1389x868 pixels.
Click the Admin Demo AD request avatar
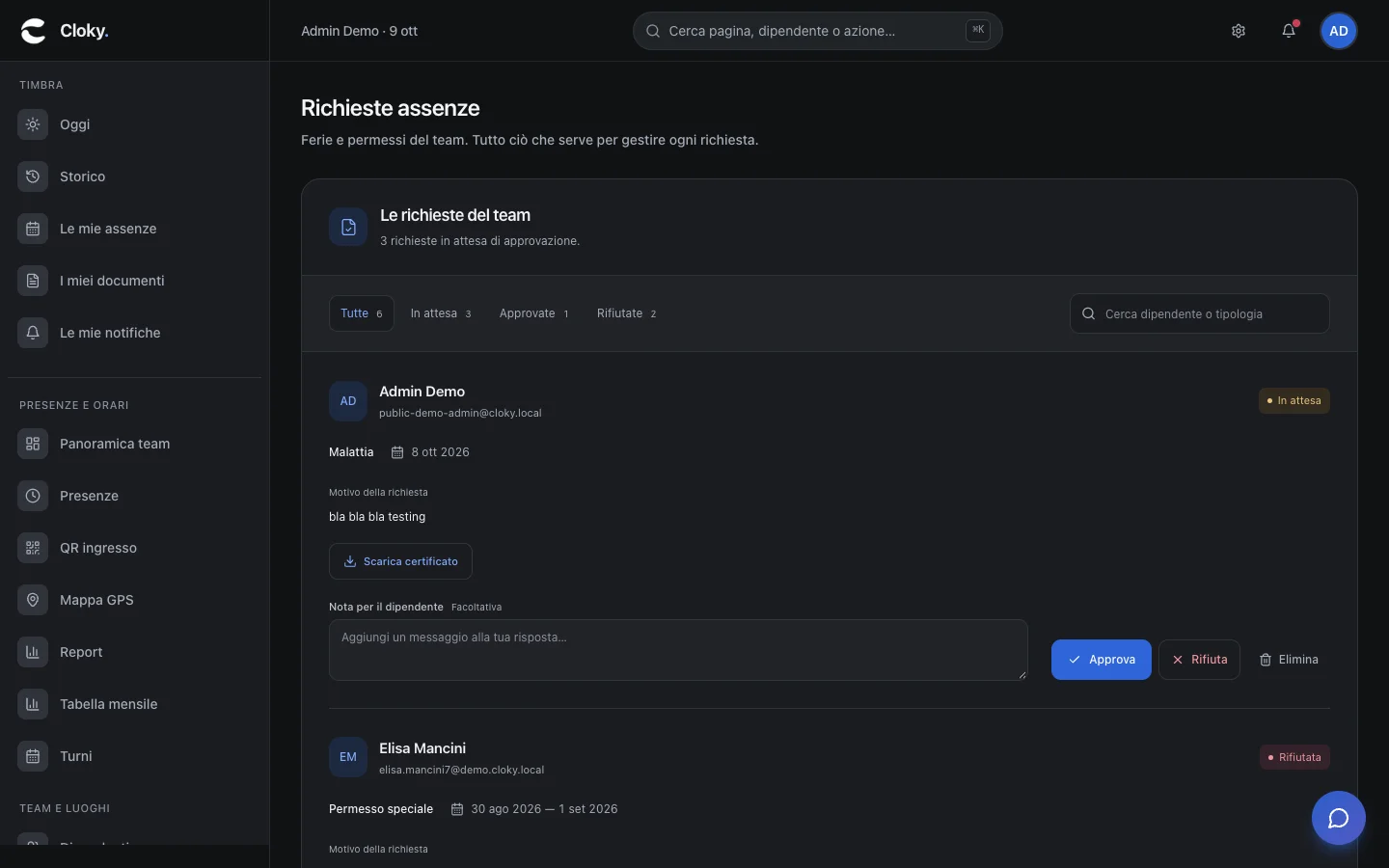[348, 401]
